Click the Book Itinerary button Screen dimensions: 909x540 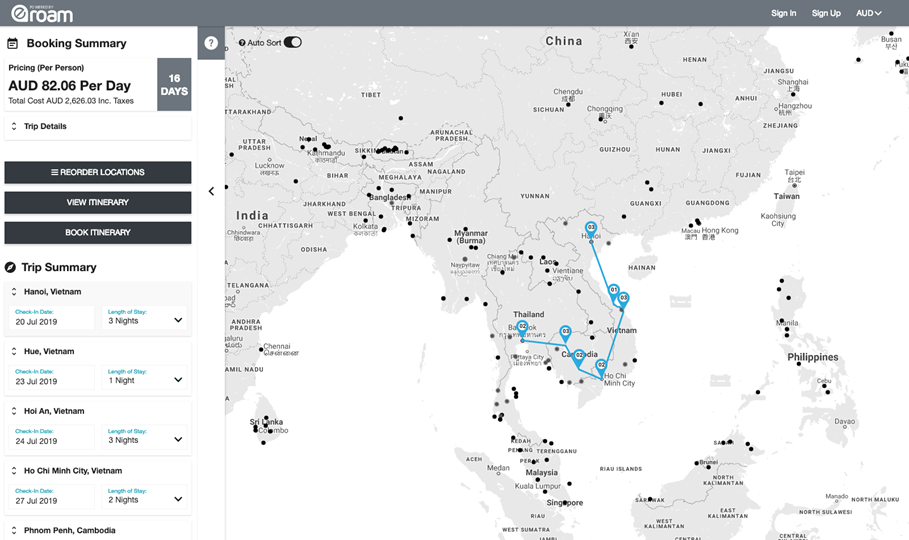[x=98, y=233]
